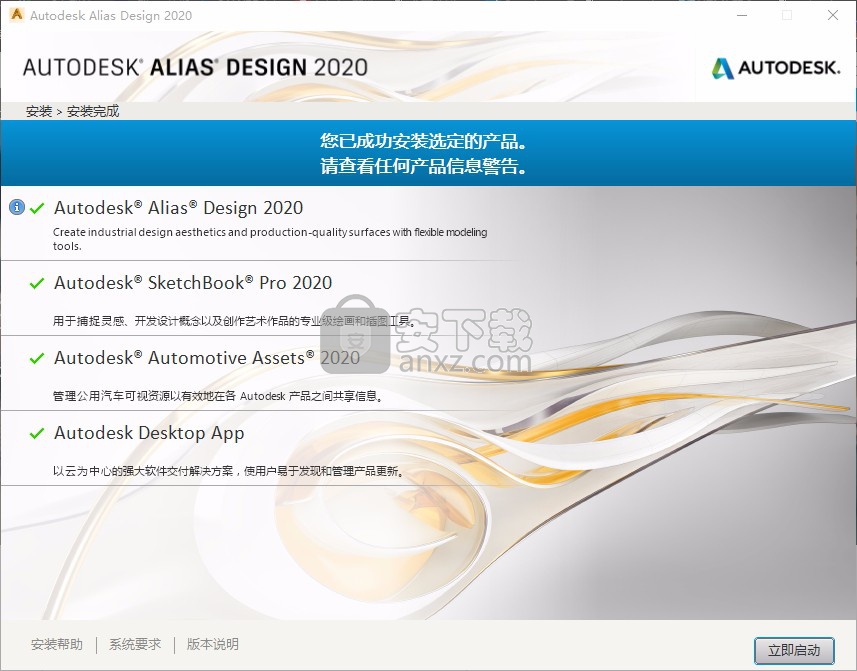The width and height of the screenshot is (857, 671).
Task: Click the green checkmark next to Alias Design 2020
Action: 37,208
